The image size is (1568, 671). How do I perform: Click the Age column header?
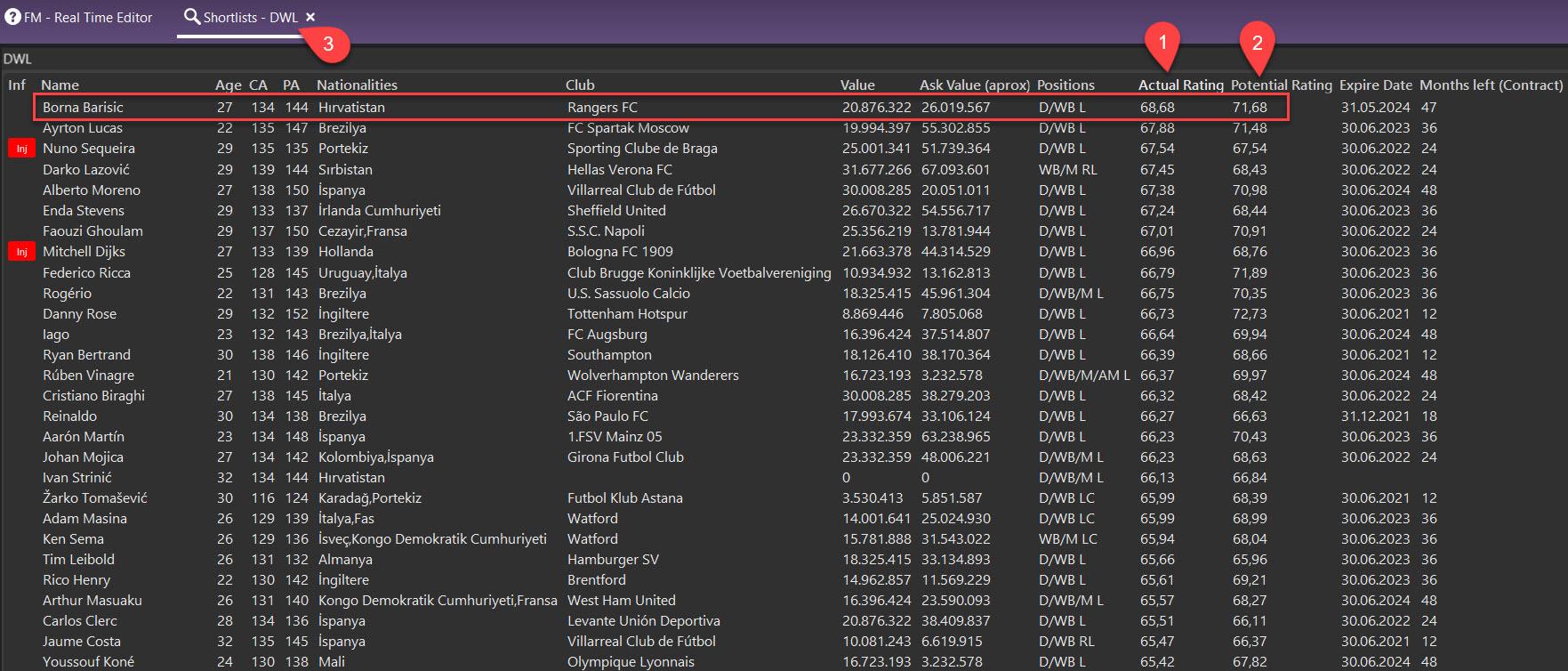click(228, 85)
